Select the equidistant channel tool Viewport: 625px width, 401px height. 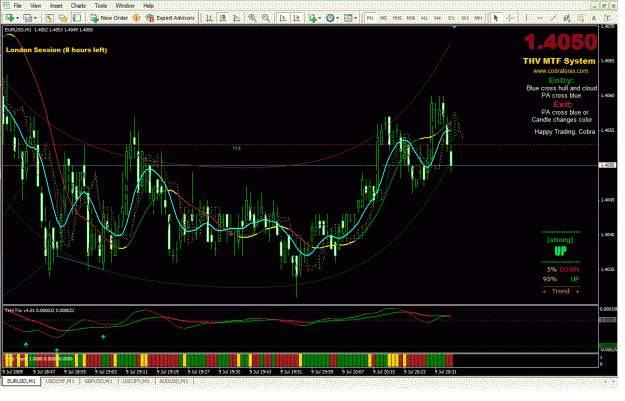coord(566,18)
